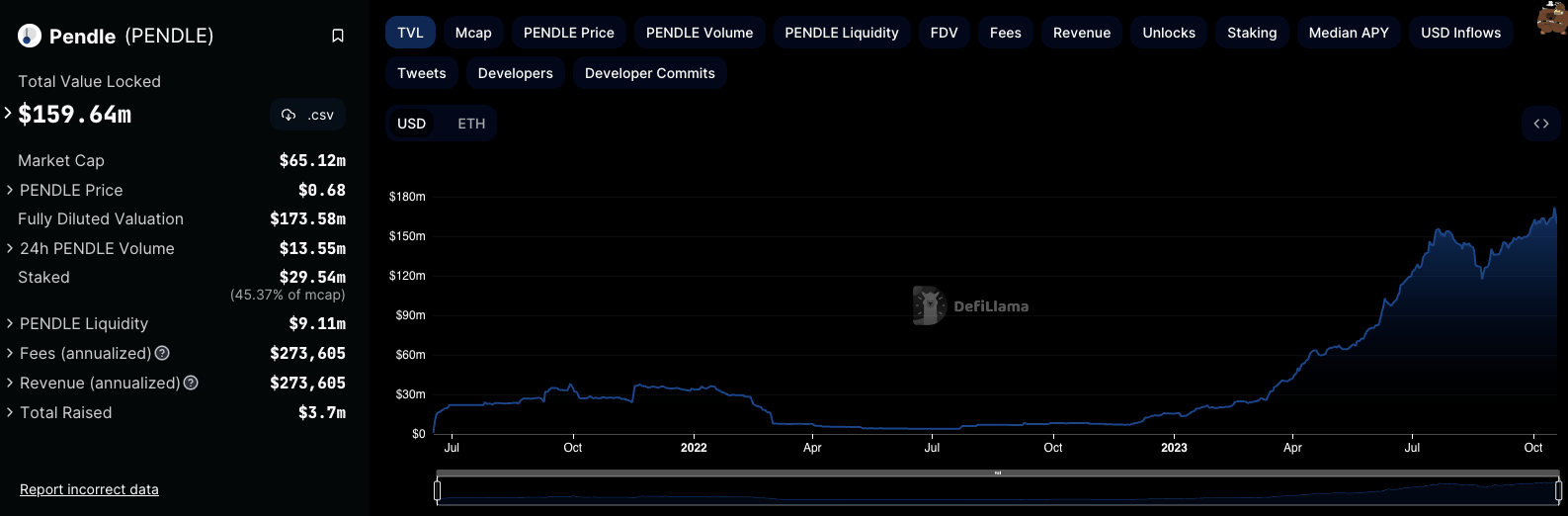Screen dimensions: 1568x516
Task: Toggle the PENDLE Volume chart metric
Action: (700, 33)
